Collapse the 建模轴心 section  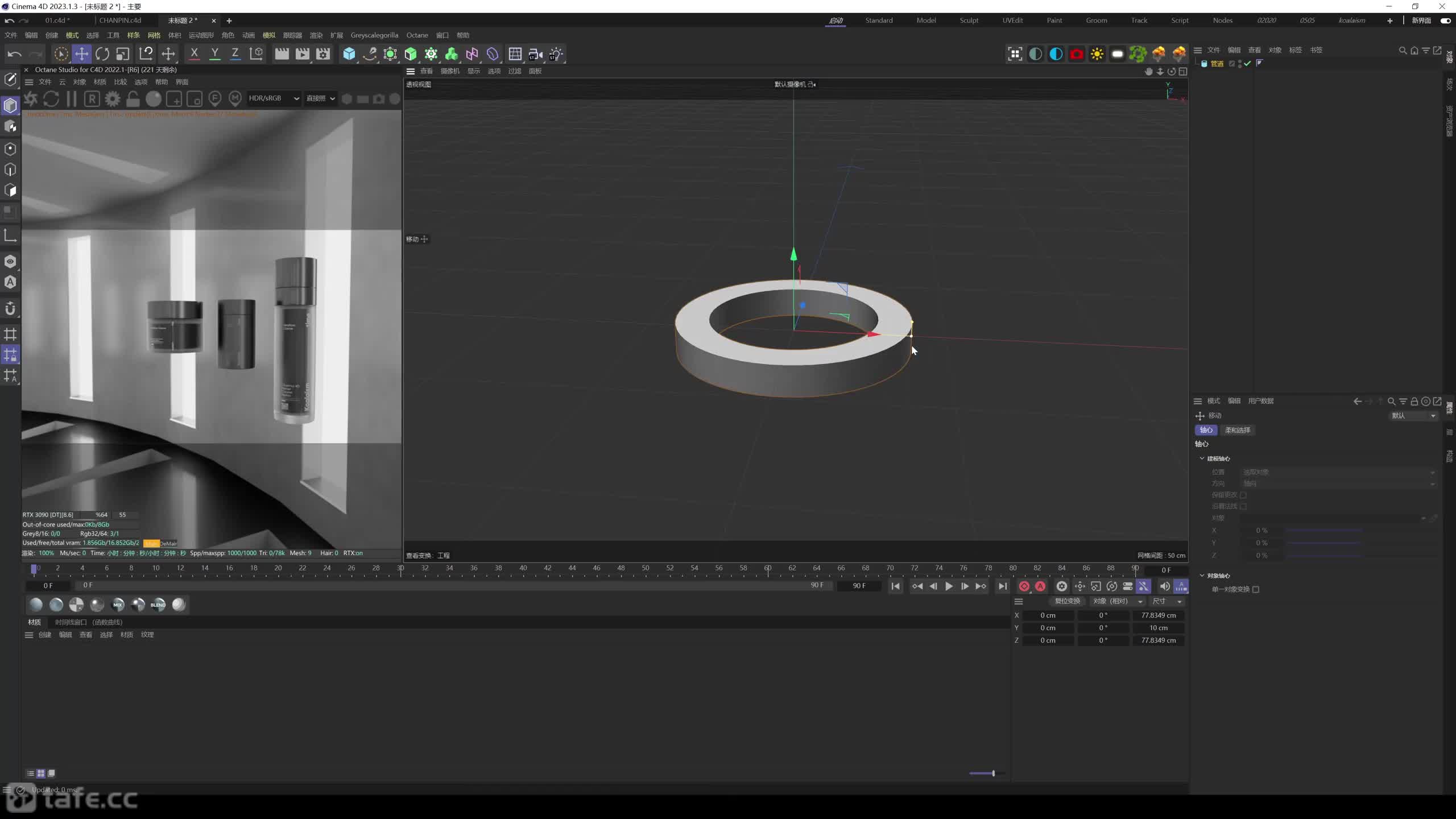[1202, 458]
